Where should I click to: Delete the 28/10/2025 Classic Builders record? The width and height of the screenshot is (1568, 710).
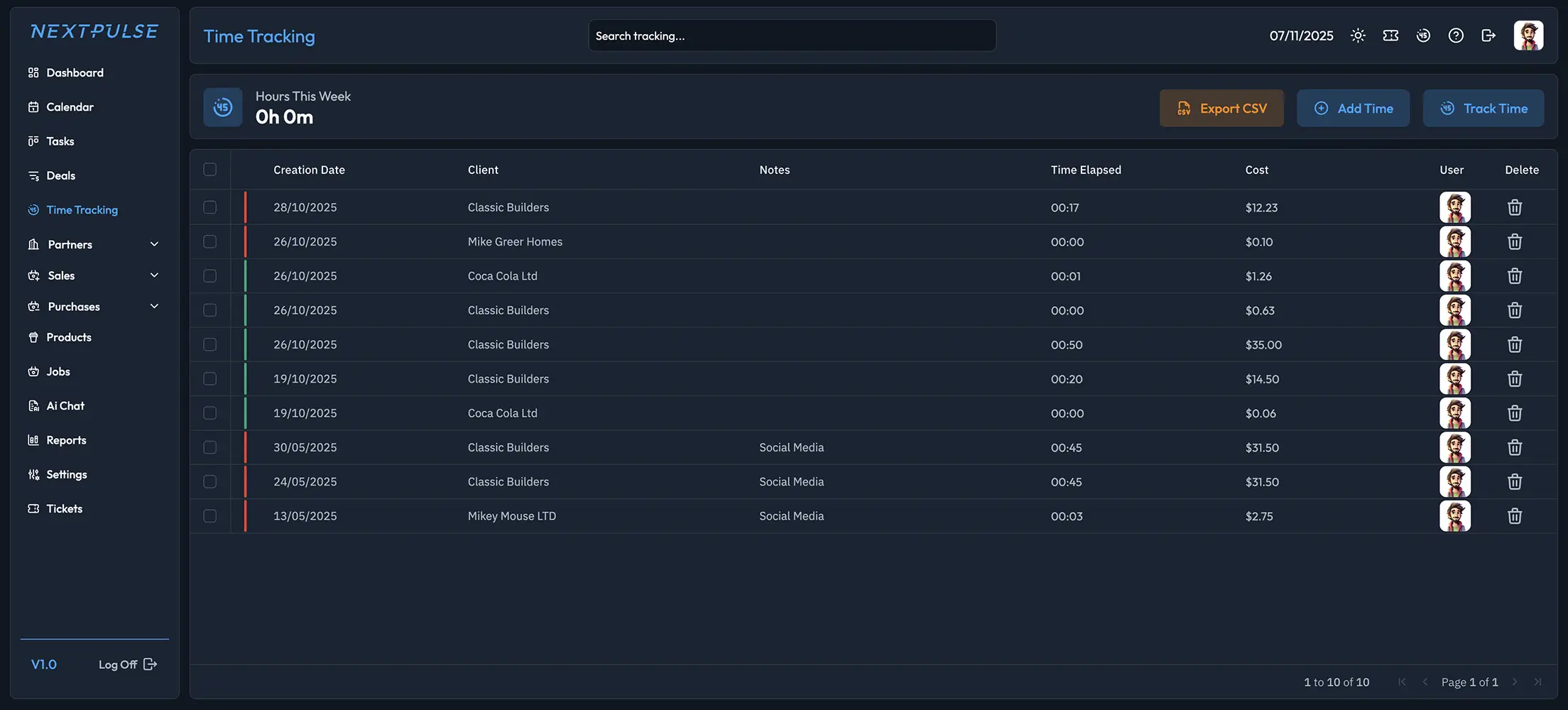point(1515,207)
